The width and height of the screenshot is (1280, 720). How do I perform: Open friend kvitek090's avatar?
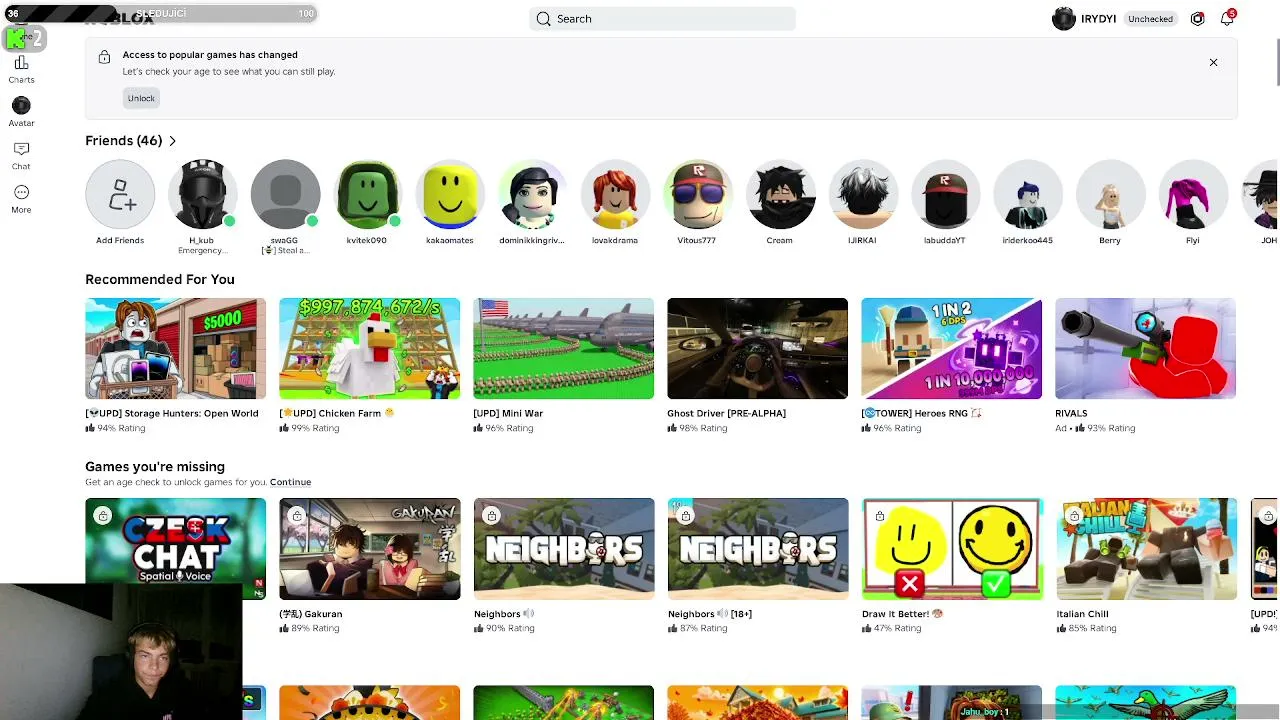[367, 194]
